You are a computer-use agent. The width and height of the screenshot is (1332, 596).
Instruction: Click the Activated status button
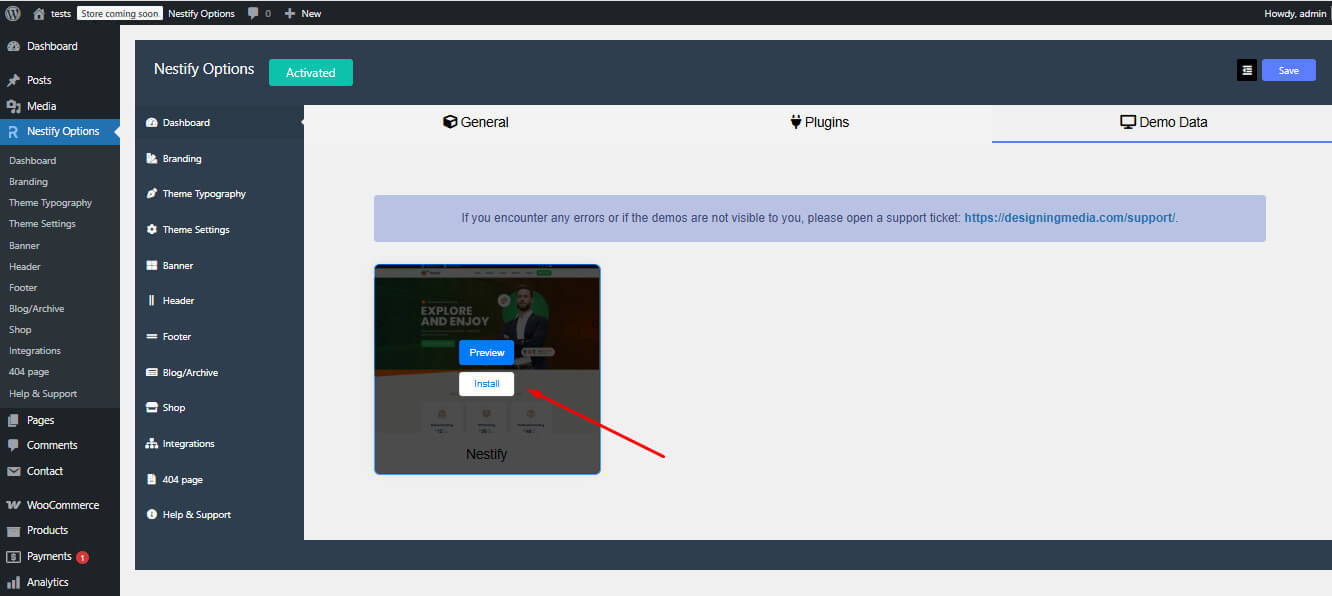click(x=311, y=72)
